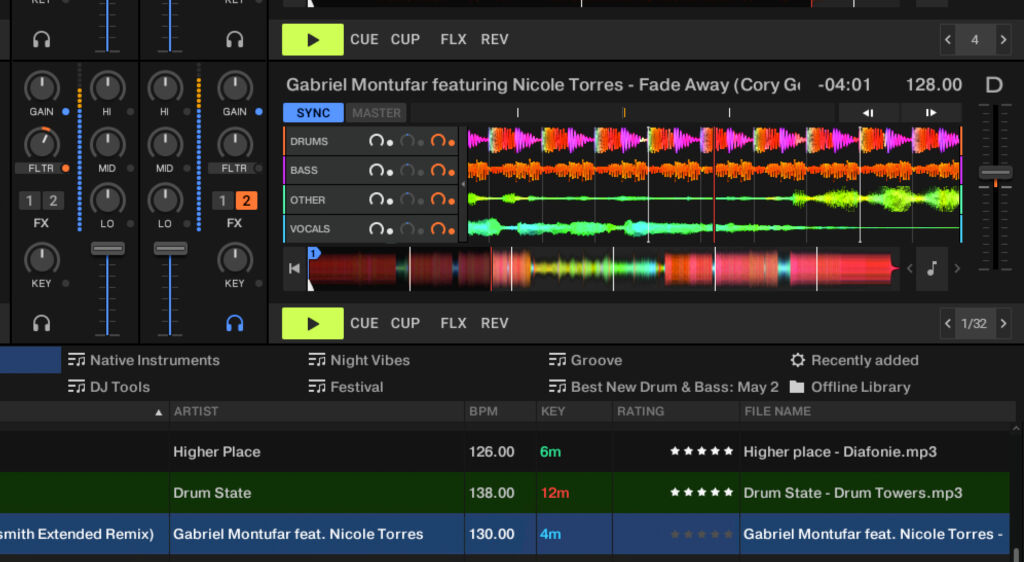The width and height of the screenshot is (1024, 562).
Task: Click the FLX button on deck D
Action: click(453, 323)
